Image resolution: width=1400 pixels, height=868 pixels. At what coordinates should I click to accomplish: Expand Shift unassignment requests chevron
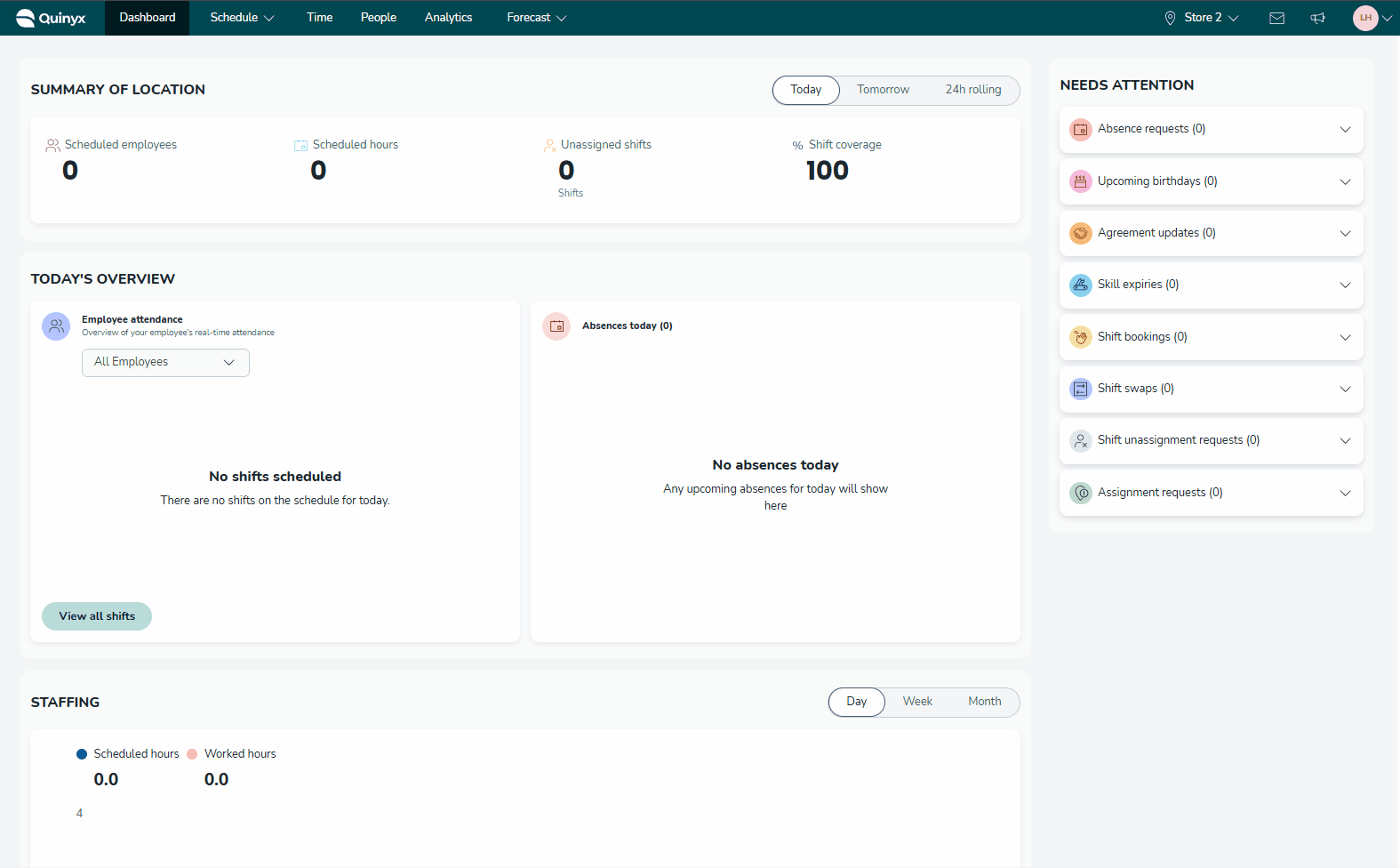click(x=1346, y=440)
